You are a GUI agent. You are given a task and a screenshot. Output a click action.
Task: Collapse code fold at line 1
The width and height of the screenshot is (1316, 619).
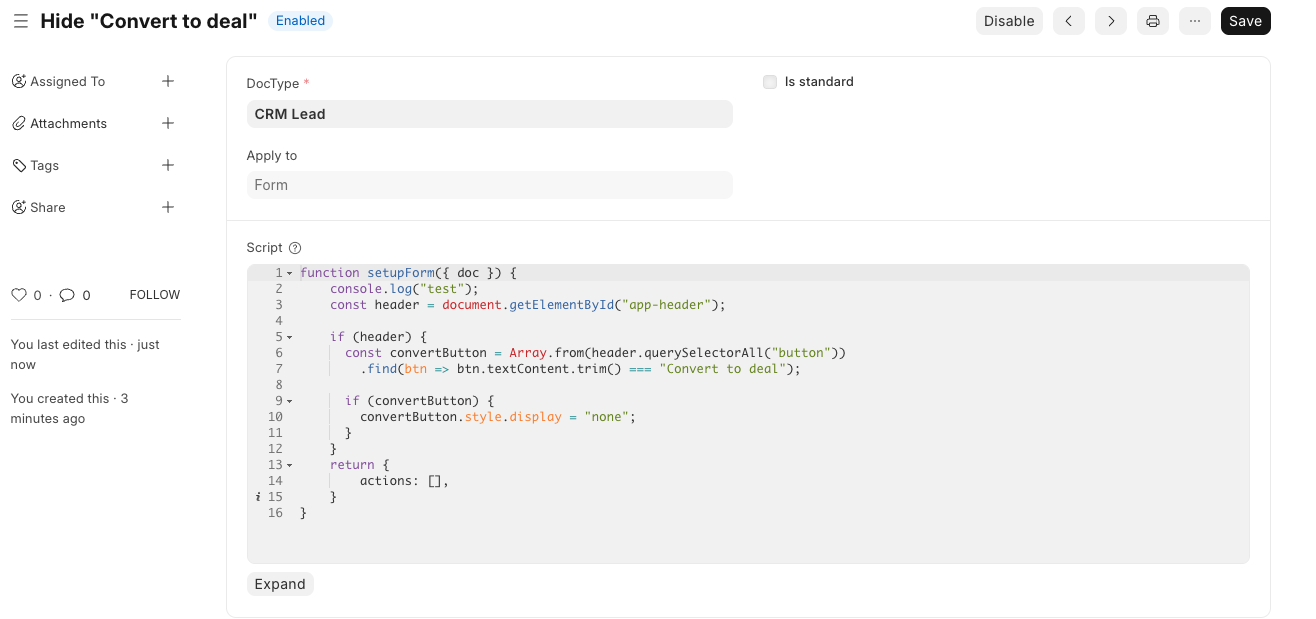pos(290,273)
